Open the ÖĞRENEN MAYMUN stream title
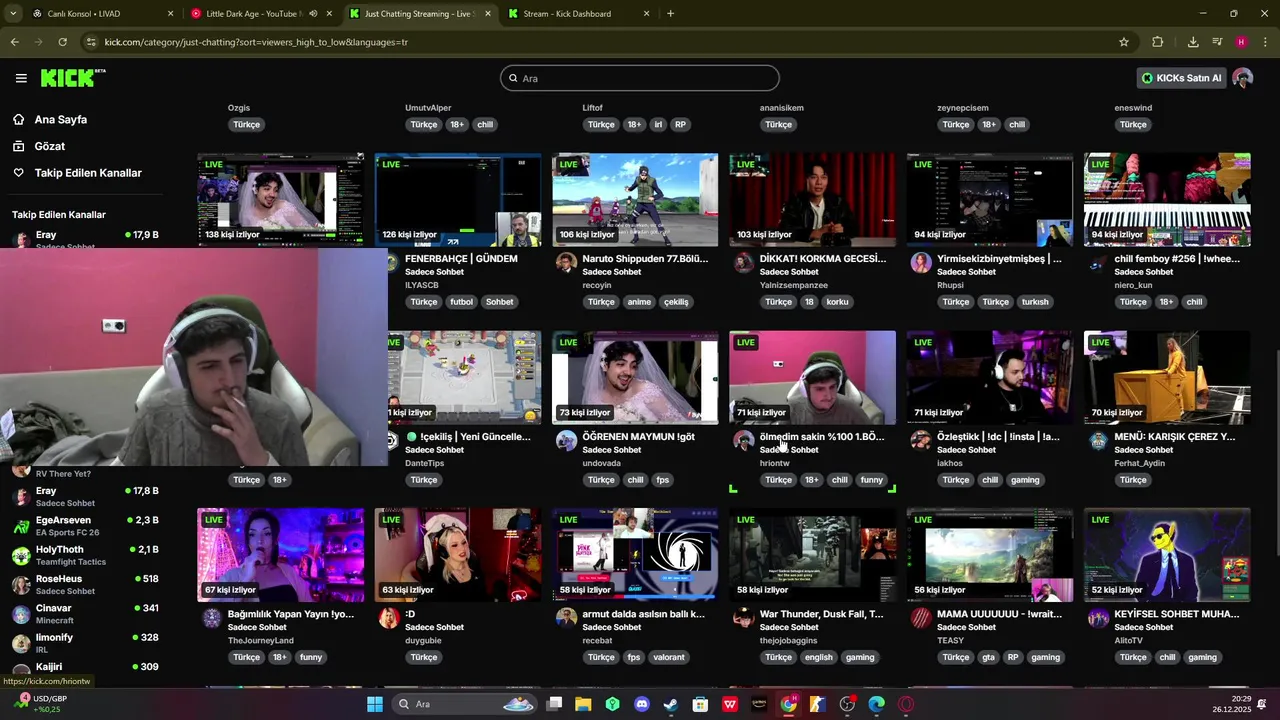 click(x=639, y=437)
